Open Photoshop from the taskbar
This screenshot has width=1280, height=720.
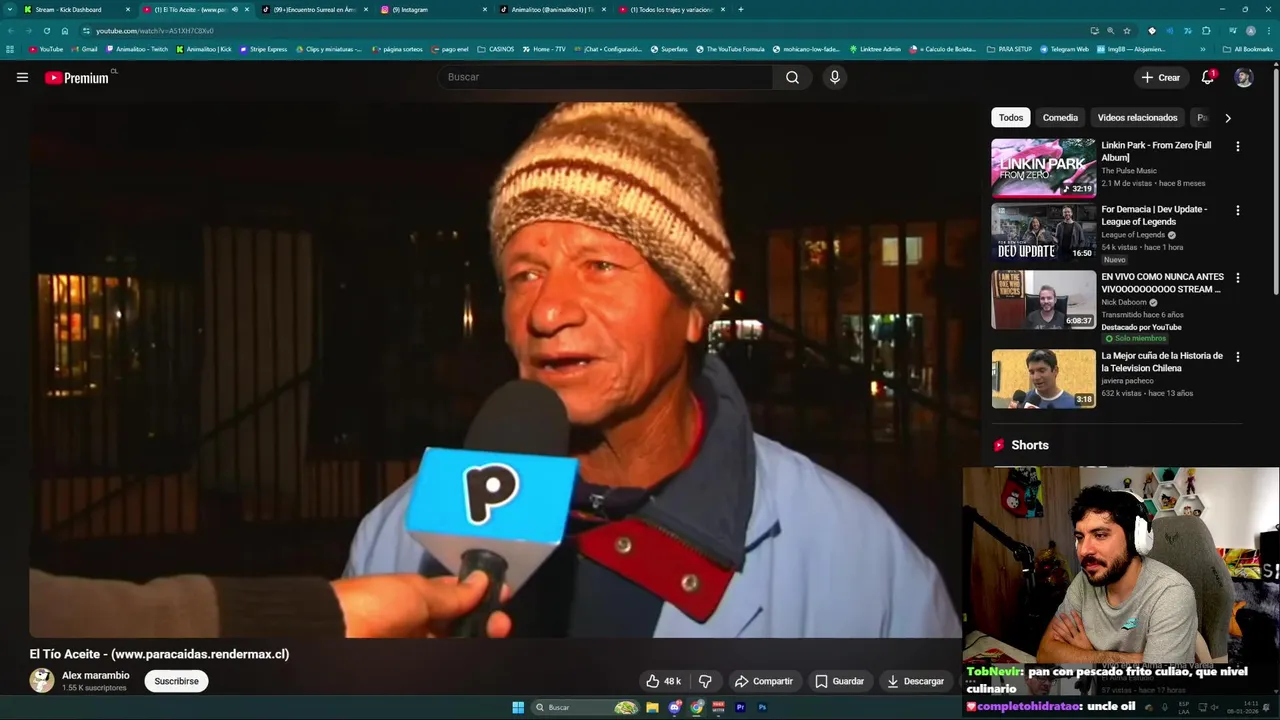point(763,708)
